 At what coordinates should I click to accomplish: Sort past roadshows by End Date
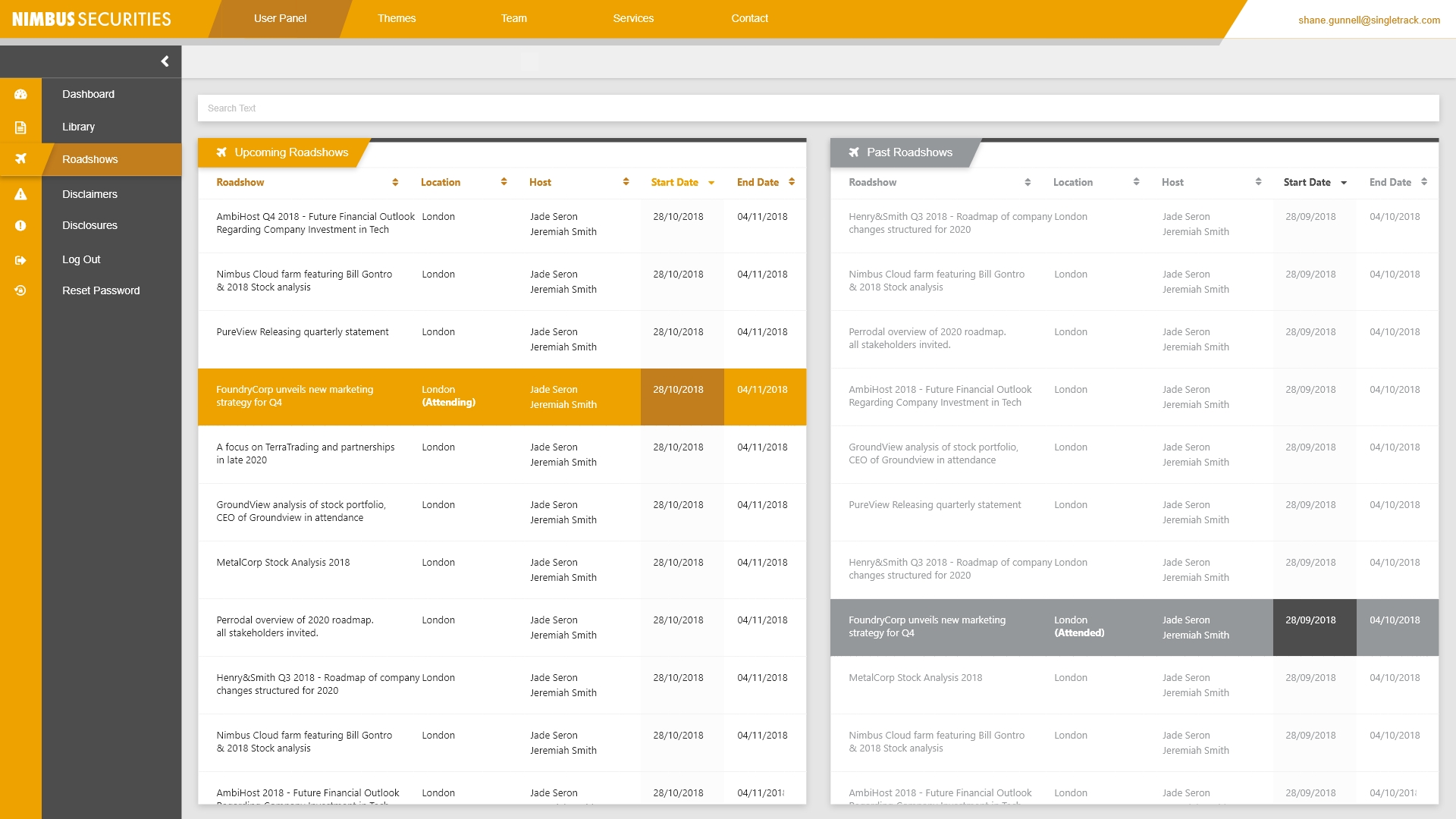coord(1423,182)
